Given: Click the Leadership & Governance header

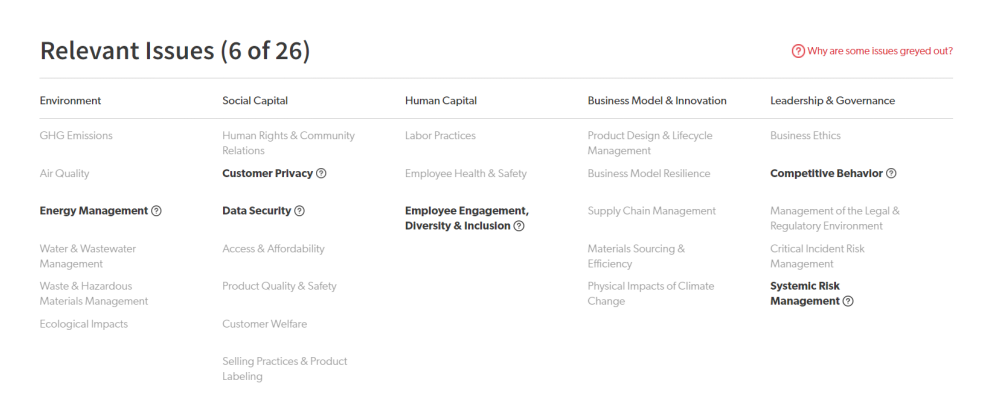Looking at the screenshot, I should [832, 100].
